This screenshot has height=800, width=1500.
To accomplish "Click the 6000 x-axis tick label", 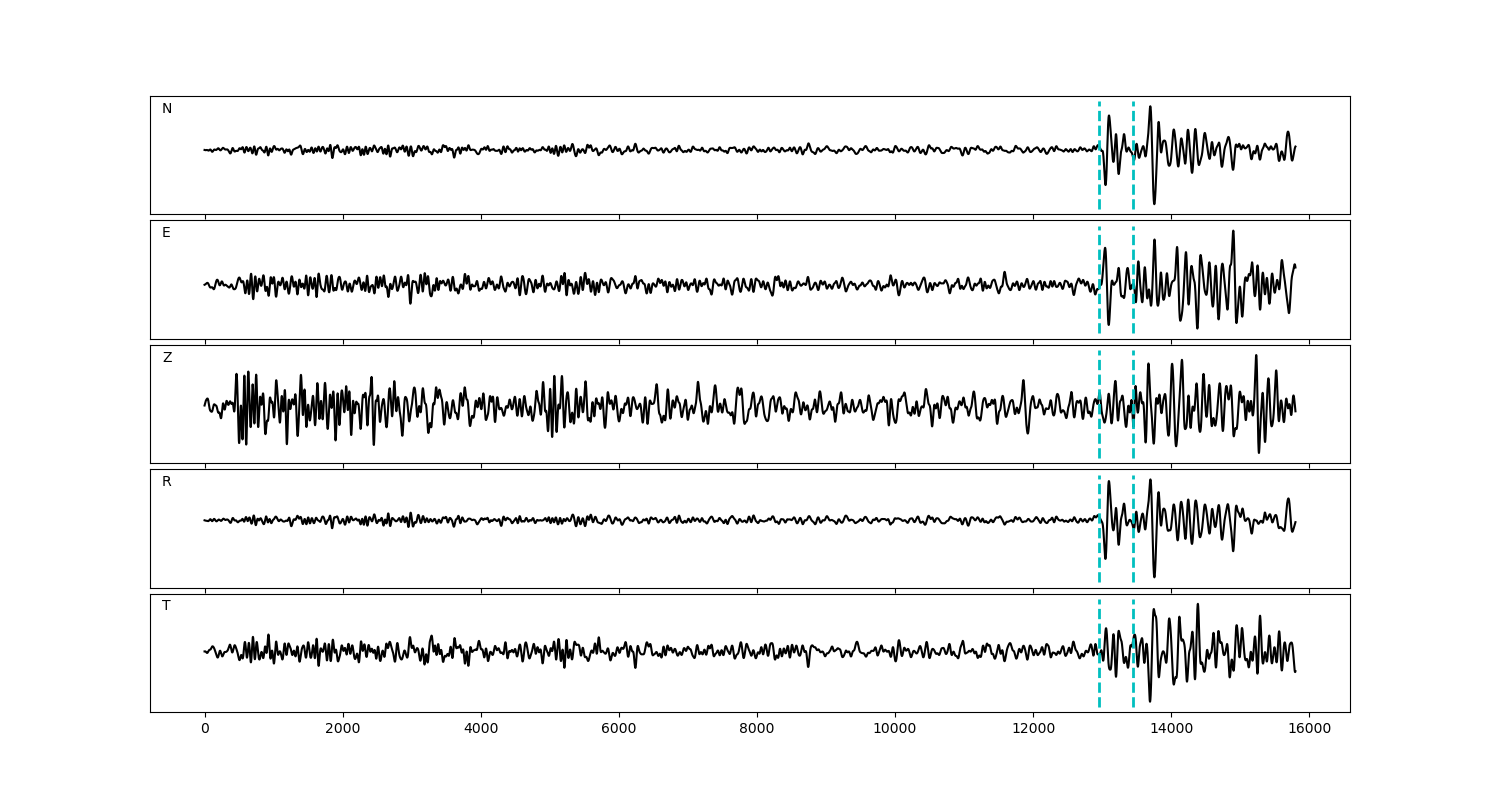I will [619, 730].
